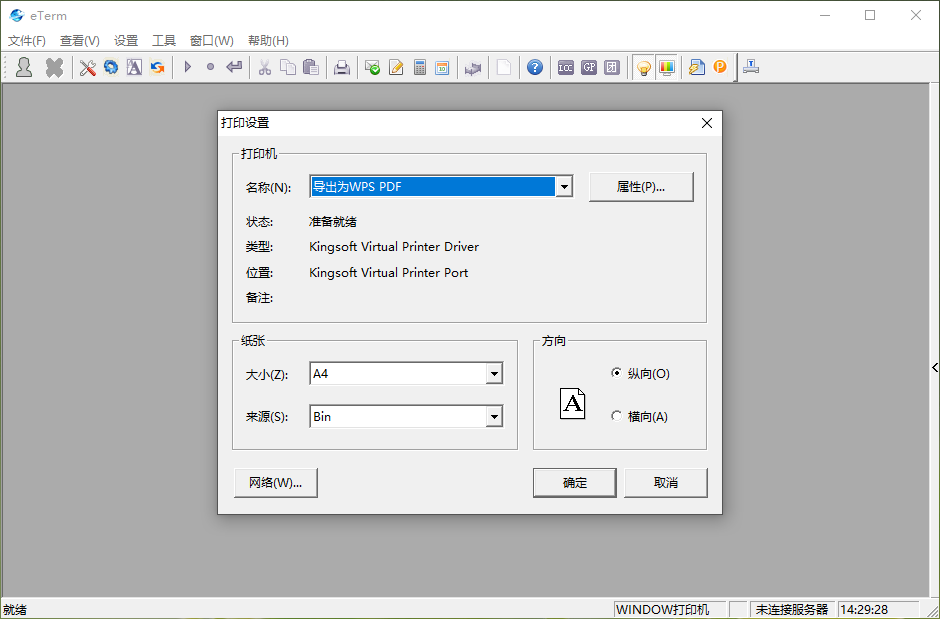Click the page orientation preview icon

(573, 403)
